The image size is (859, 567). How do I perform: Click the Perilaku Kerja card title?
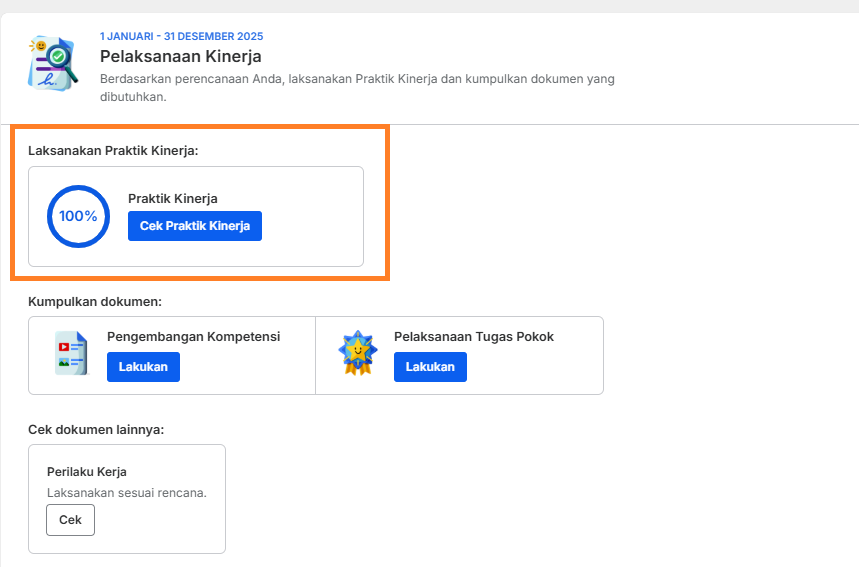click(87, 472)
